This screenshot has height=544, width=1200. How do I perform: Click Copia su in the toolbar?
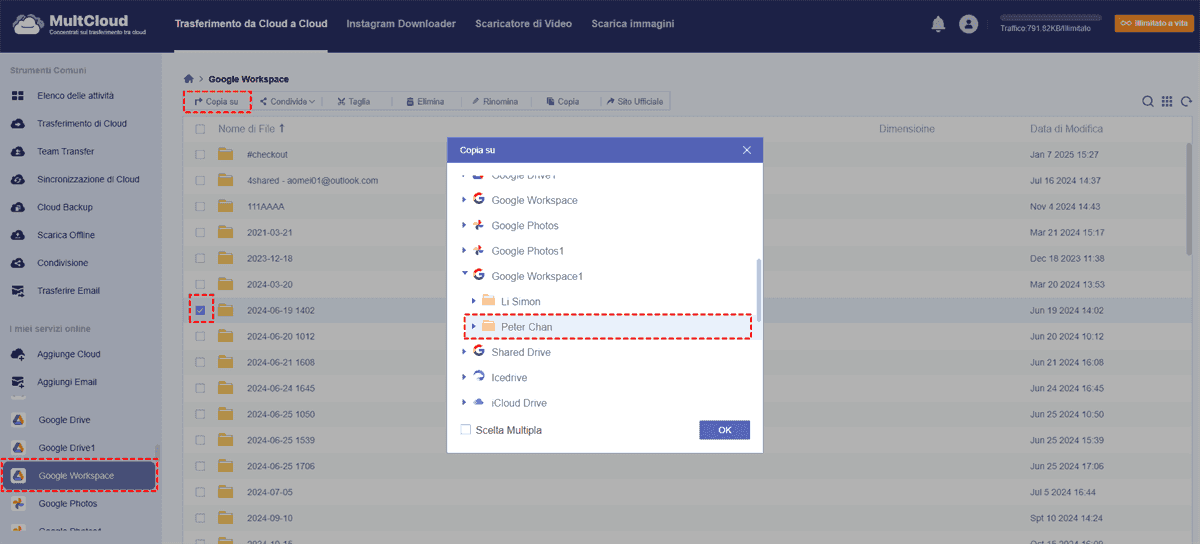(216, 101)
